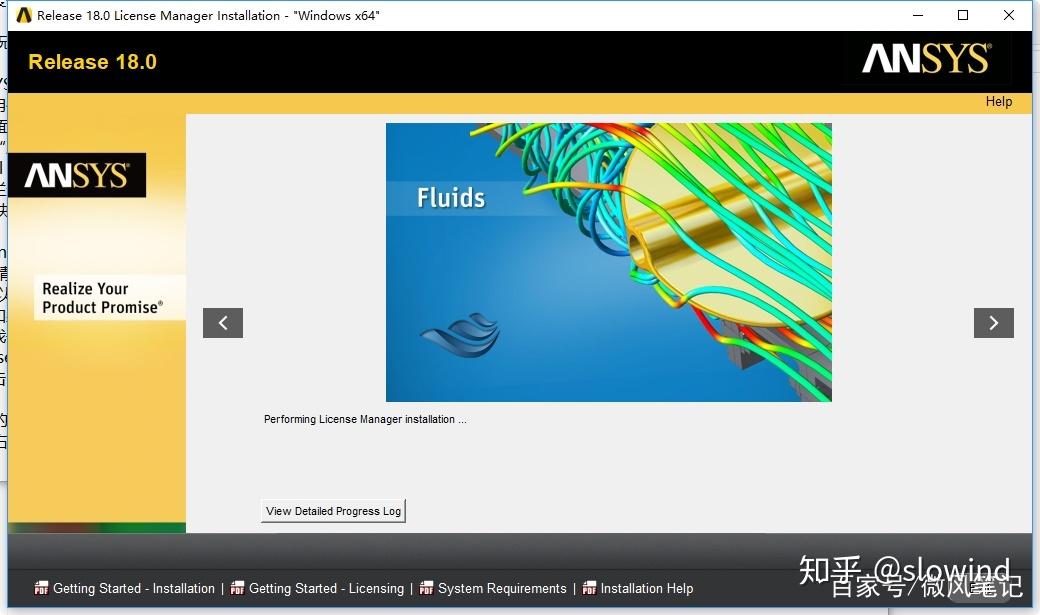The height and width of the screenshot is (615, 1040).
Task: Click the ANSYS logo on the left sidebar
Action: pos(78,174)
